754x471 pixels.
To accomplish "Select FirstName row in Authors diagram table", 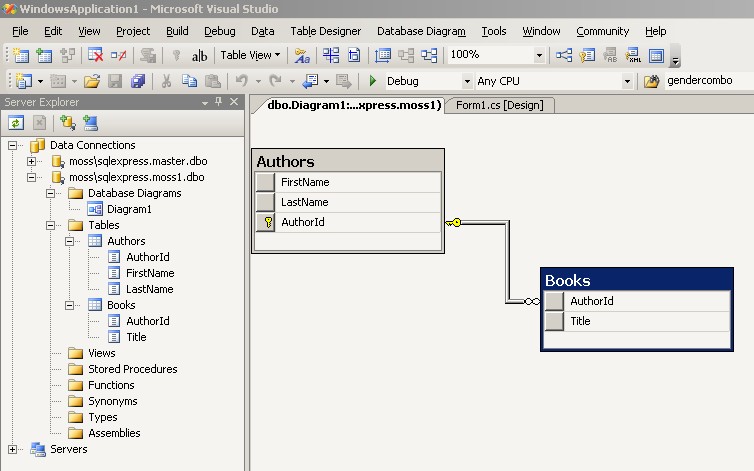I will coord(348,182).
